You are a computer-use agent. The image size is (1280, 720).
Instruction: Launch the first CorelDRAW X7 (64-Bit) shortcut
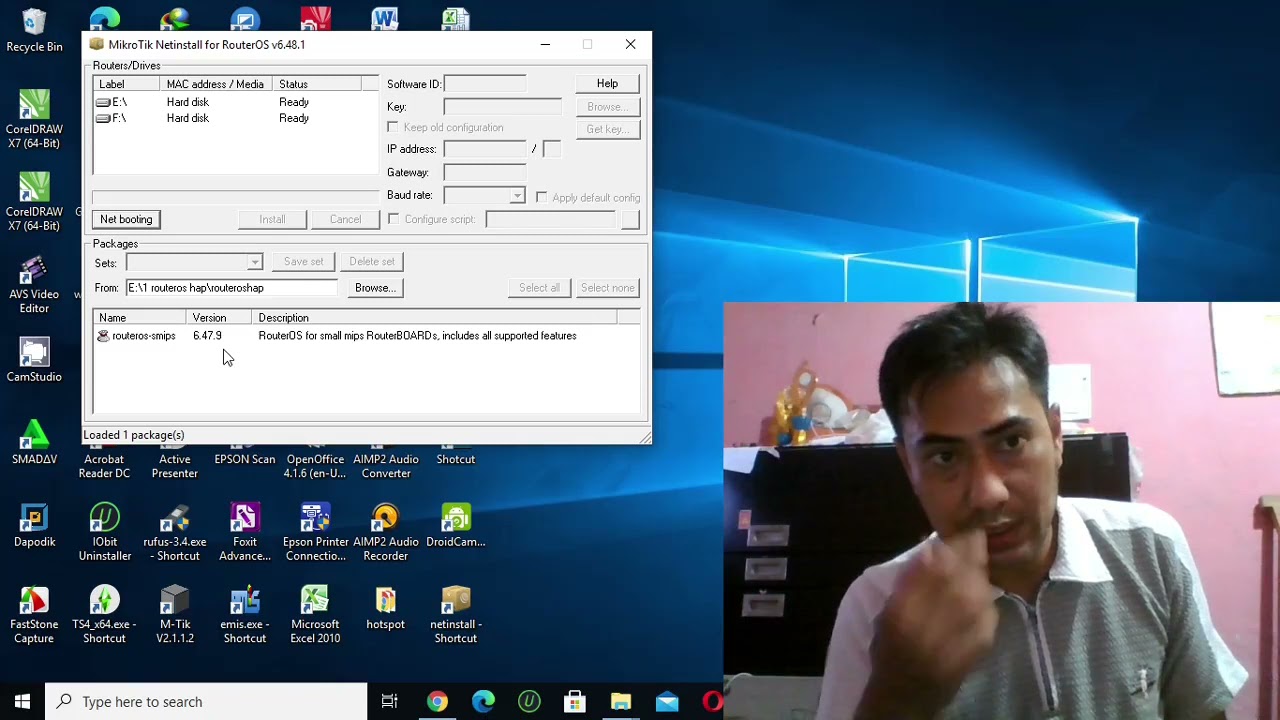(x=34, y=120)
